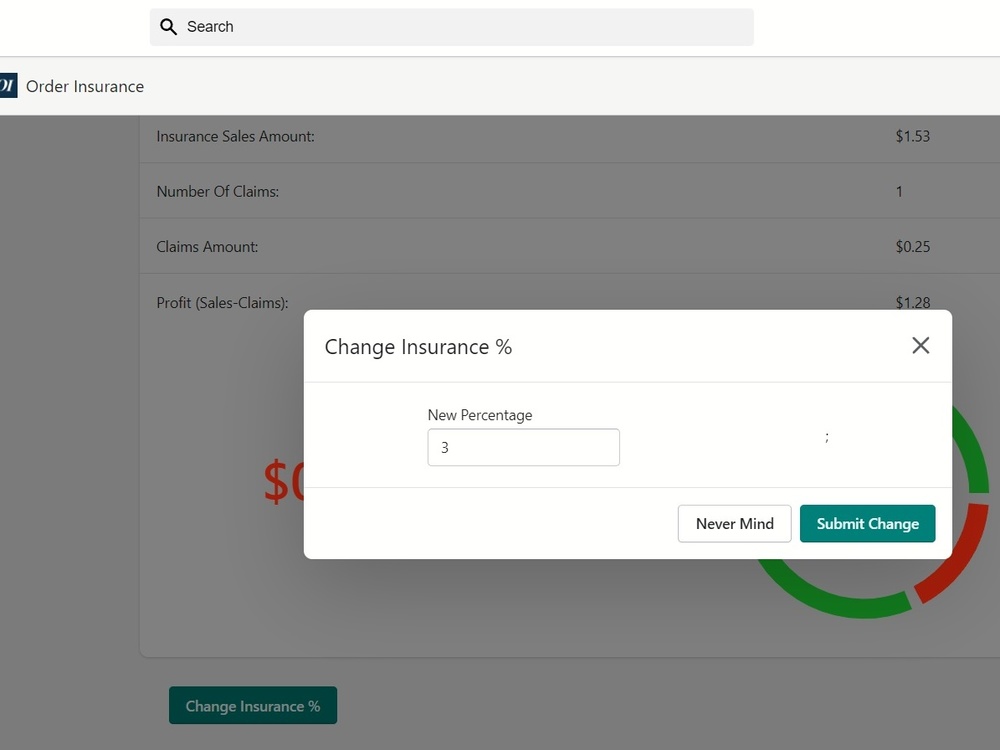Click the search magnifier icon

pyautogui.click(x=168, y=27)
